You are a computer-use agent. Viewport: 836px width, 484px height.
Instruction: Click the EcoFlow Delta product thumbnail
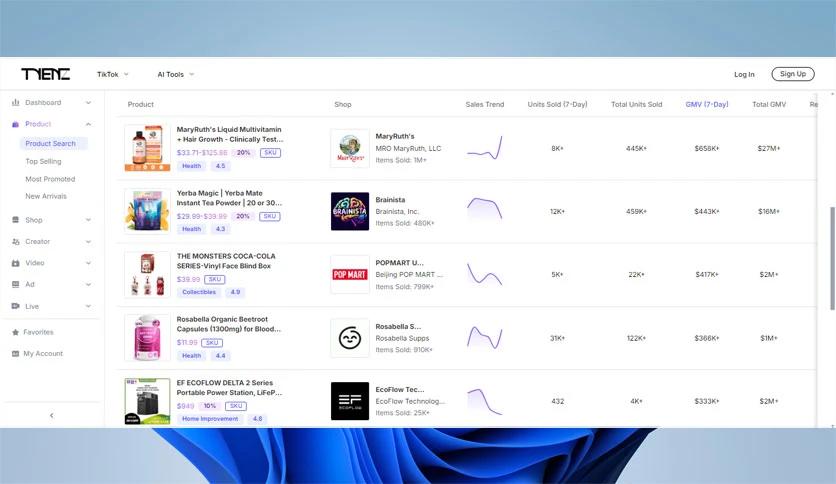(x=147, y=401)
